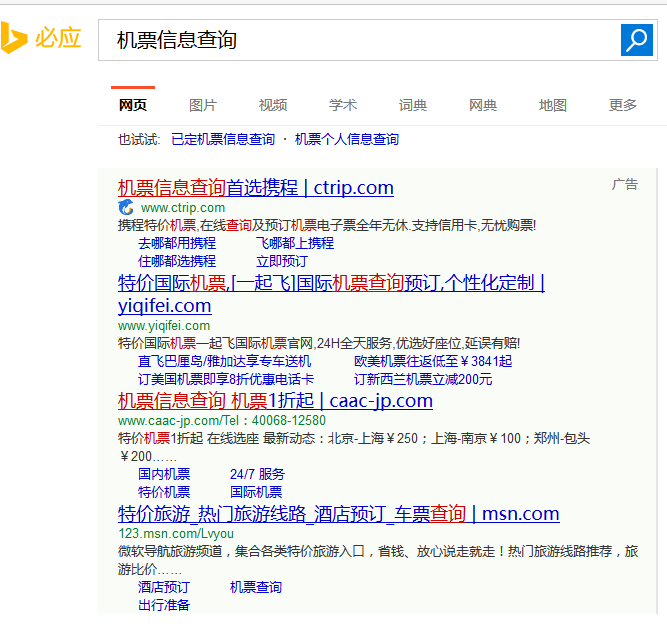This screenshot has height=627, width=667.
Task: Open the 词典 tab
Action: click(x=413, y=105)
